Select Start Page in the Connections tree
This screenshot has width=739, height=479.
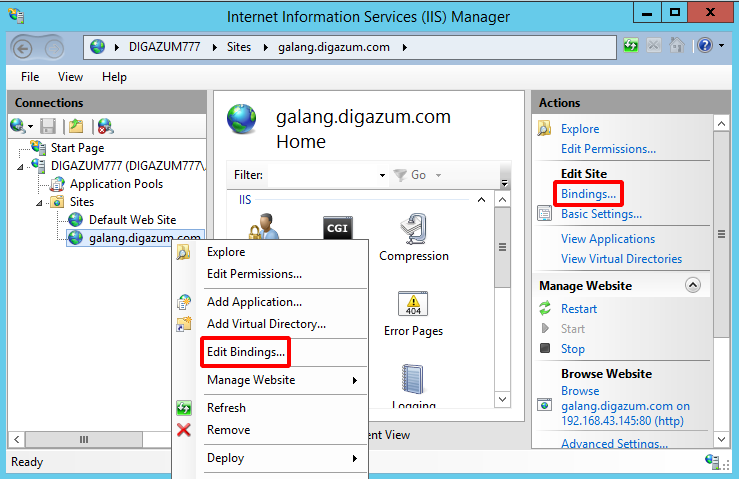pos(77,148)
